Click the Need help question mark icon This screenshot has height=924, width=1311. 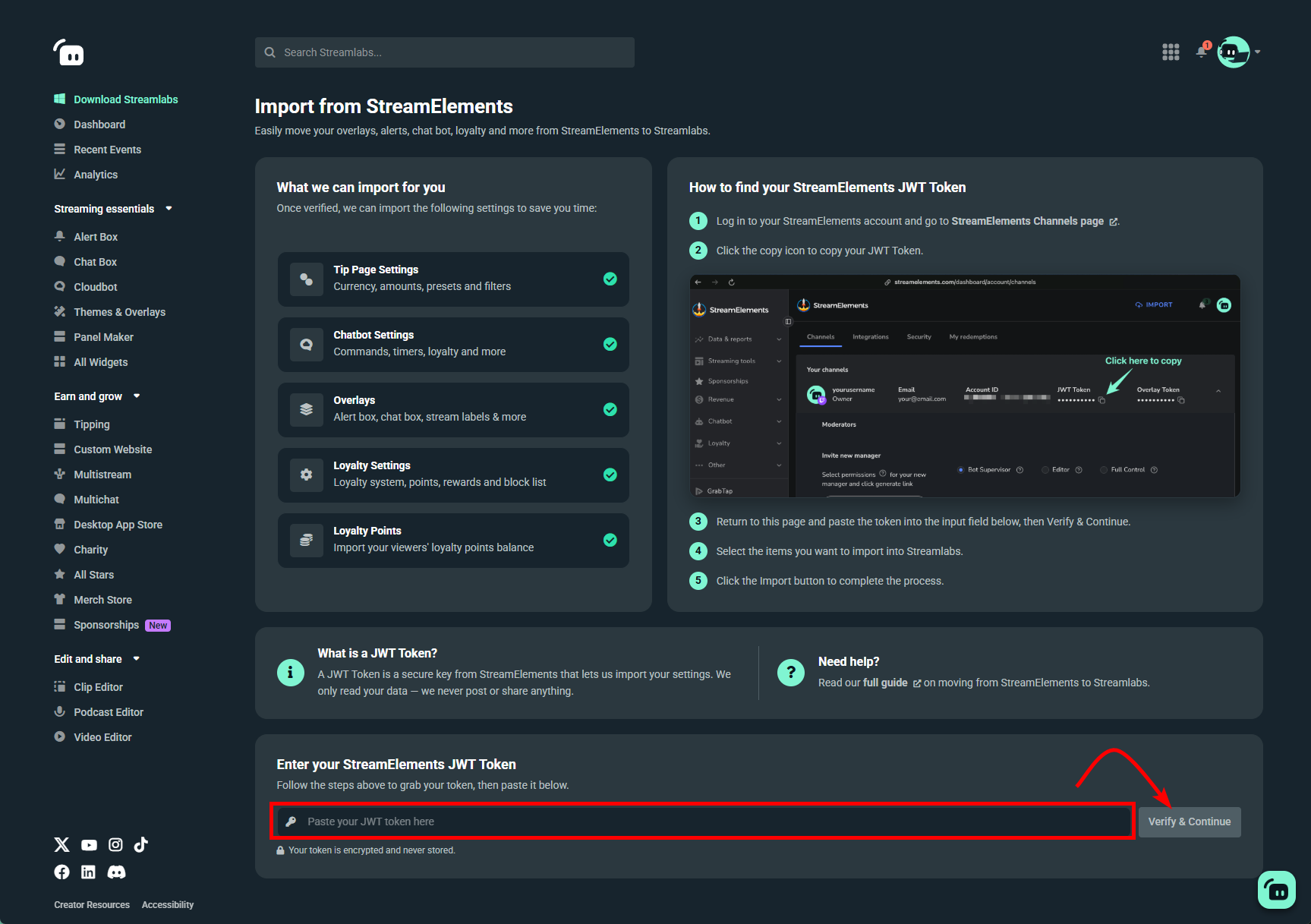click(791, 673)
